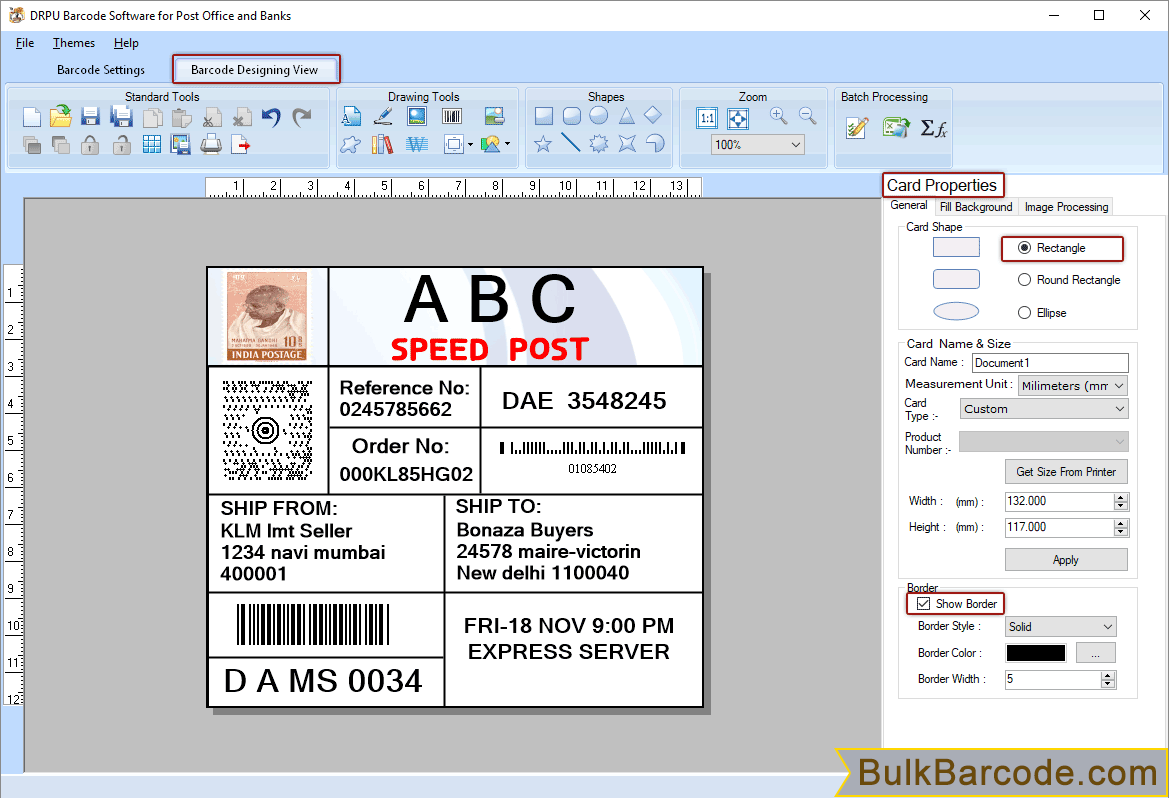Increase Width using the spinner up arrow
The image size is (1169, 798).
coord(1121,497)
